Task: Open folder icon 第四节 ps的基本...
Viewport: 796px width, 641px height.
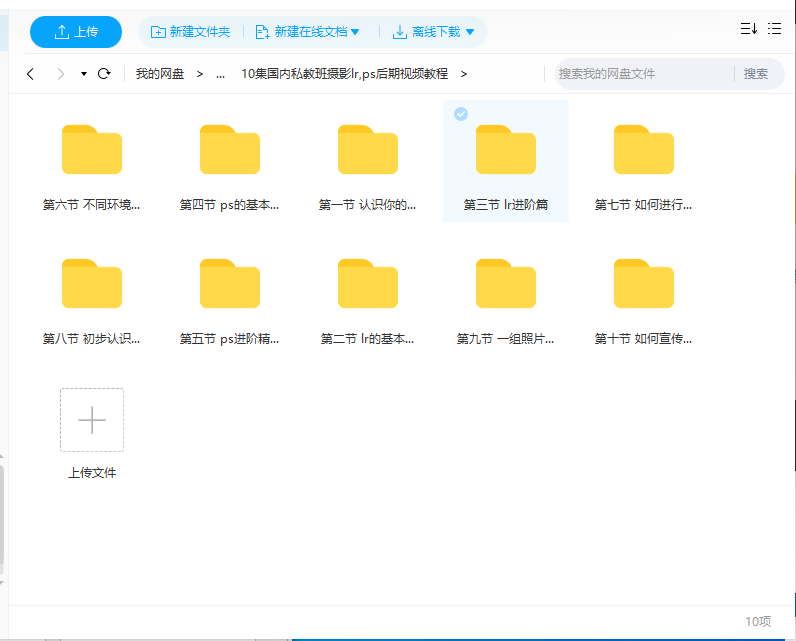Action: point(230,149)
